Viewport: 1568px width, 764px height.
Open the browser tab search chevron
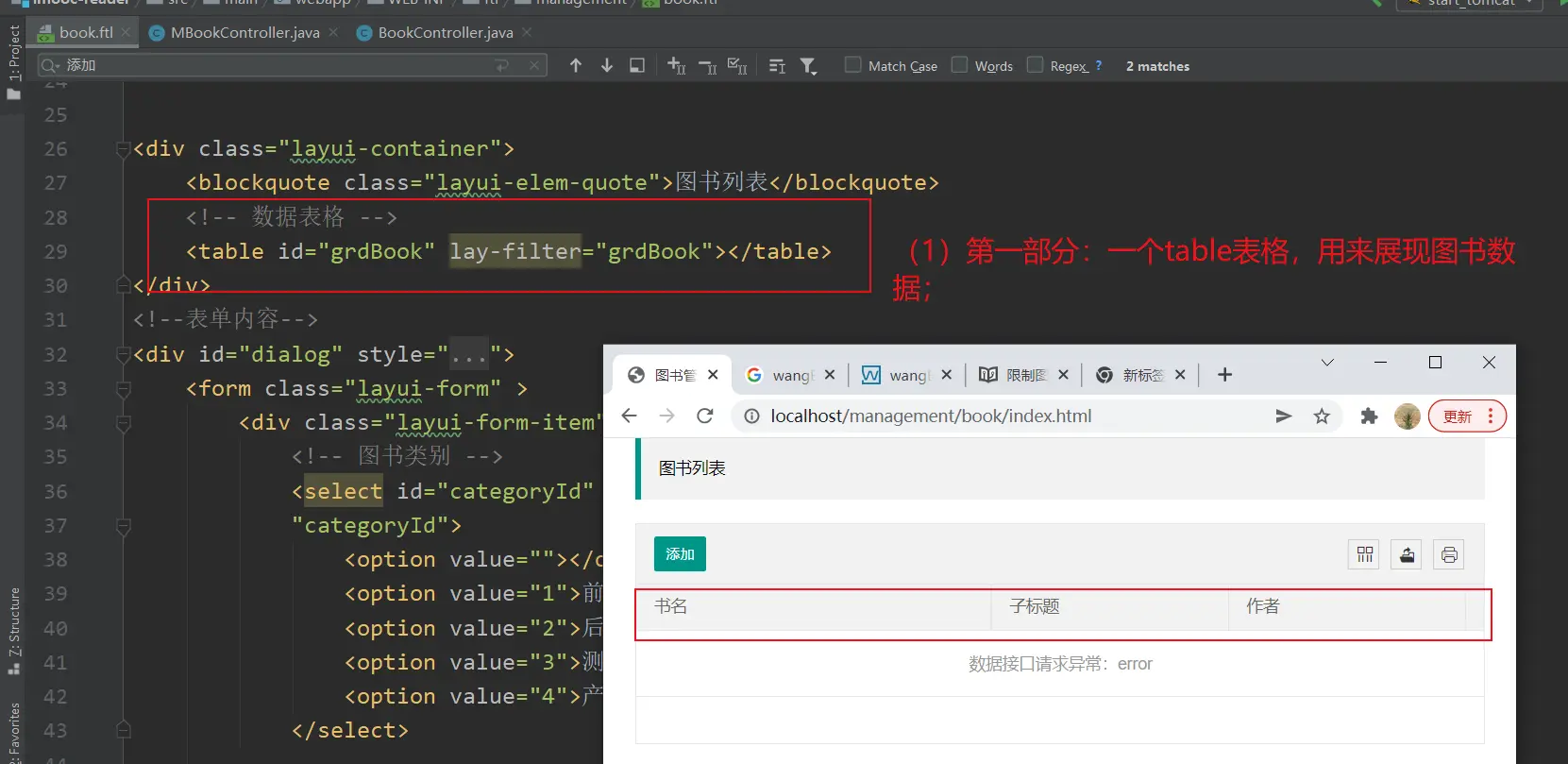coord(1327,363)
